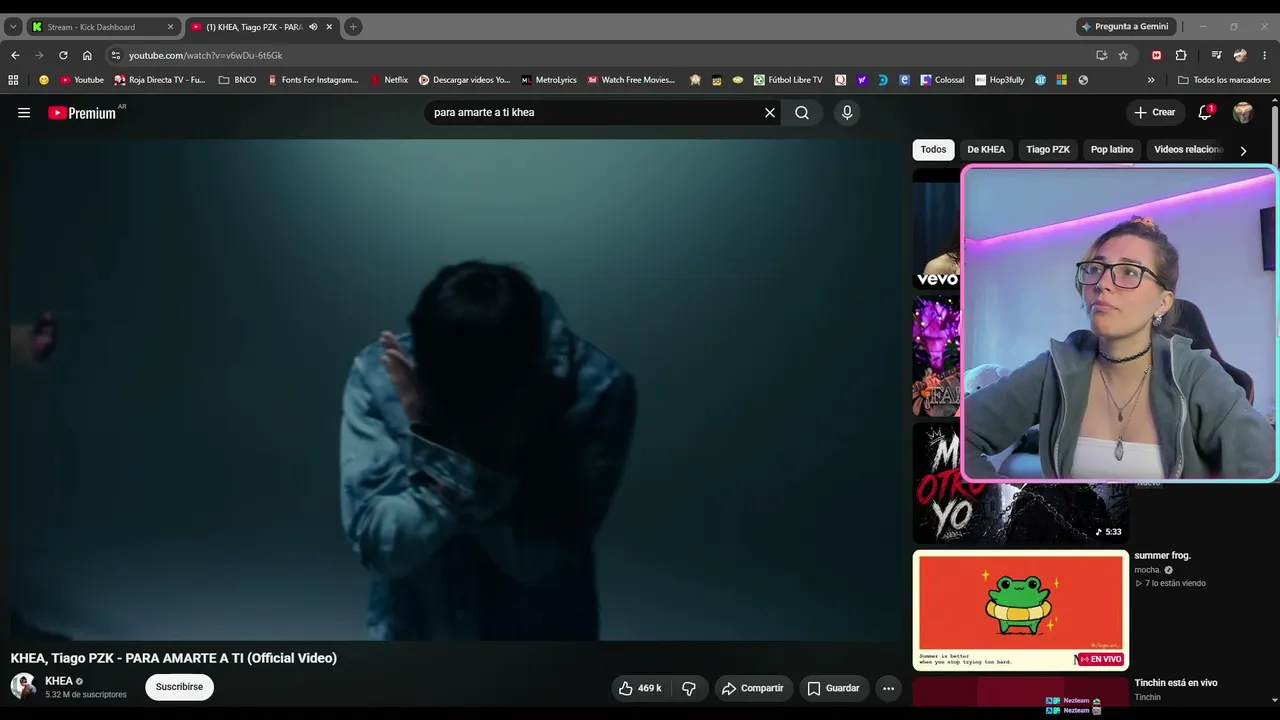The image size is (1280, 720).
Task: Open the Colossal bookmark
Action: coord(942,80)
